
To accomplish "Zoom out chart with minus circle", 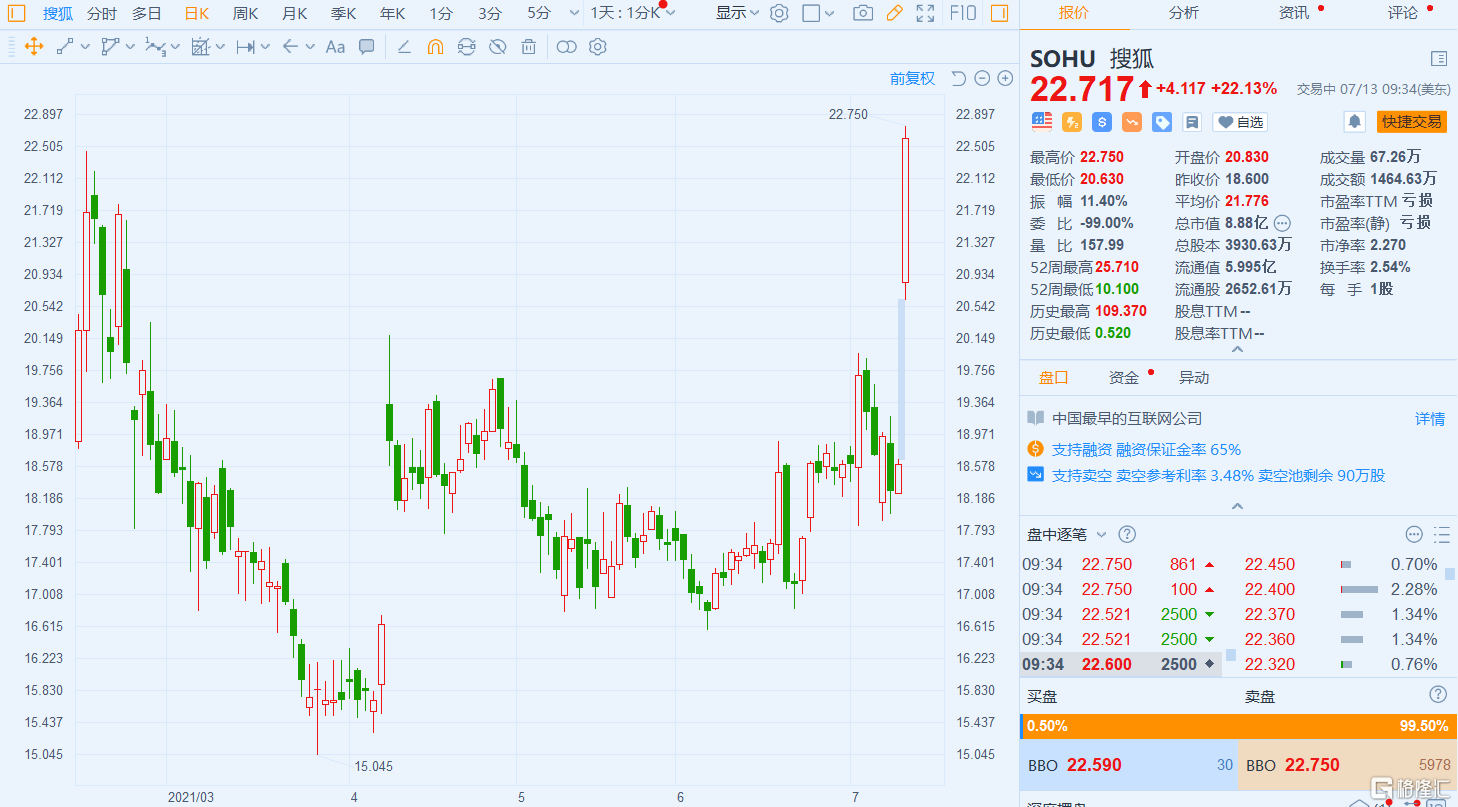I will tap(982, 78).
